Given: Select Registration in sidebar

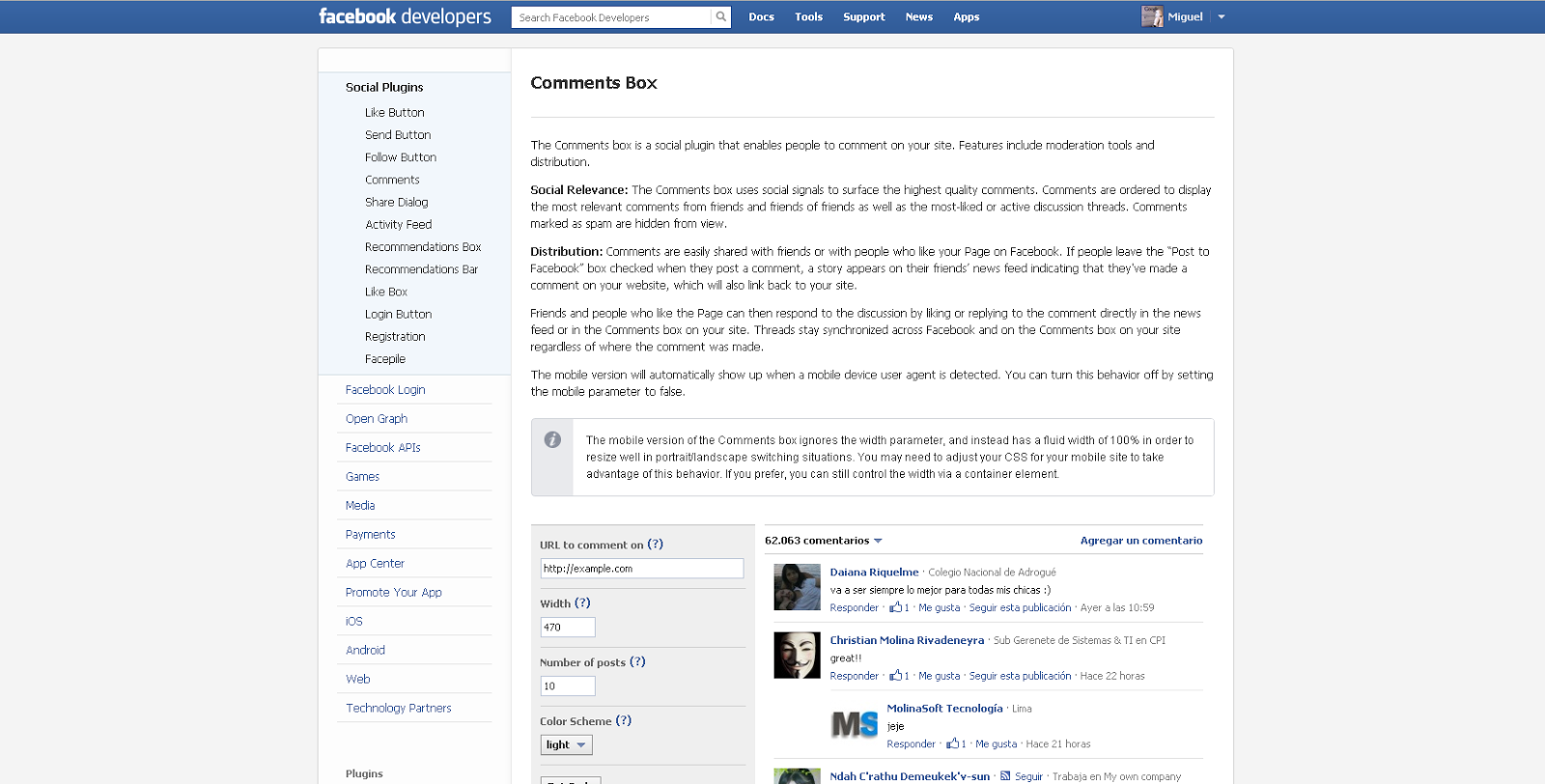Looking at the screenshot, I should click(395, 336).
